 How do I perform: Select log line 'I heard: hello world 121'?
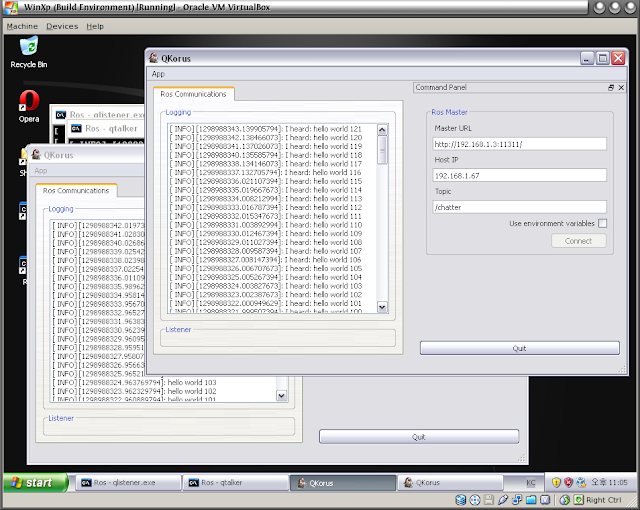(x=266, y=129)
